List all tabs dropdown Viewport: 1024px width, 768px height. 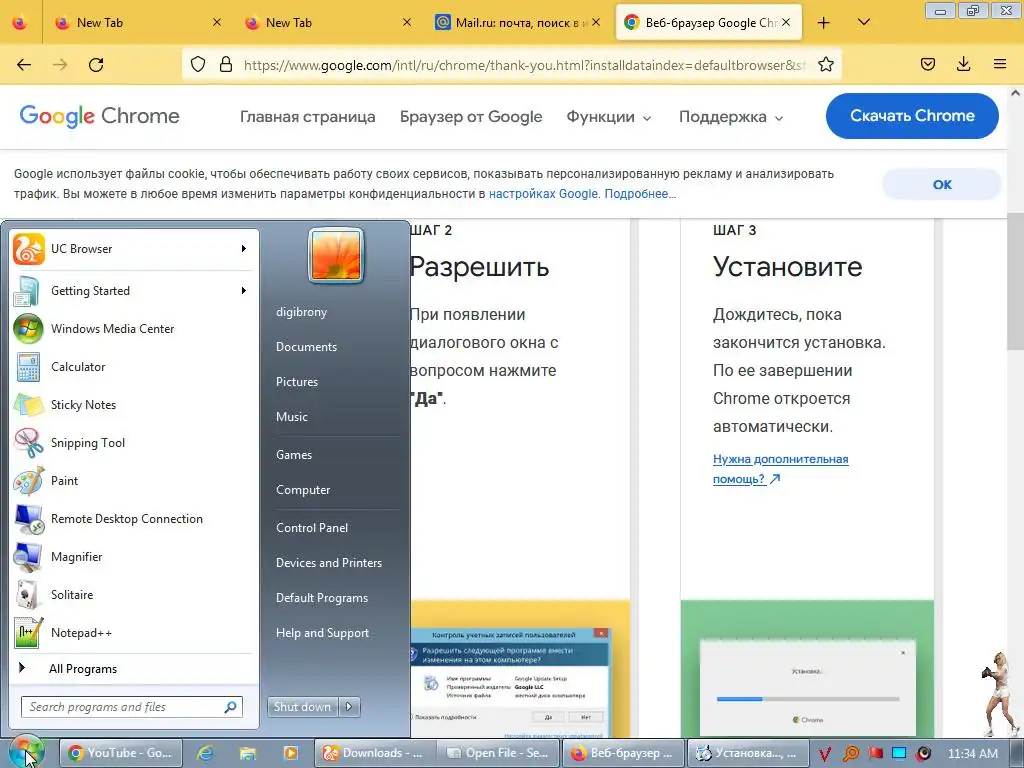click(863, 23)
